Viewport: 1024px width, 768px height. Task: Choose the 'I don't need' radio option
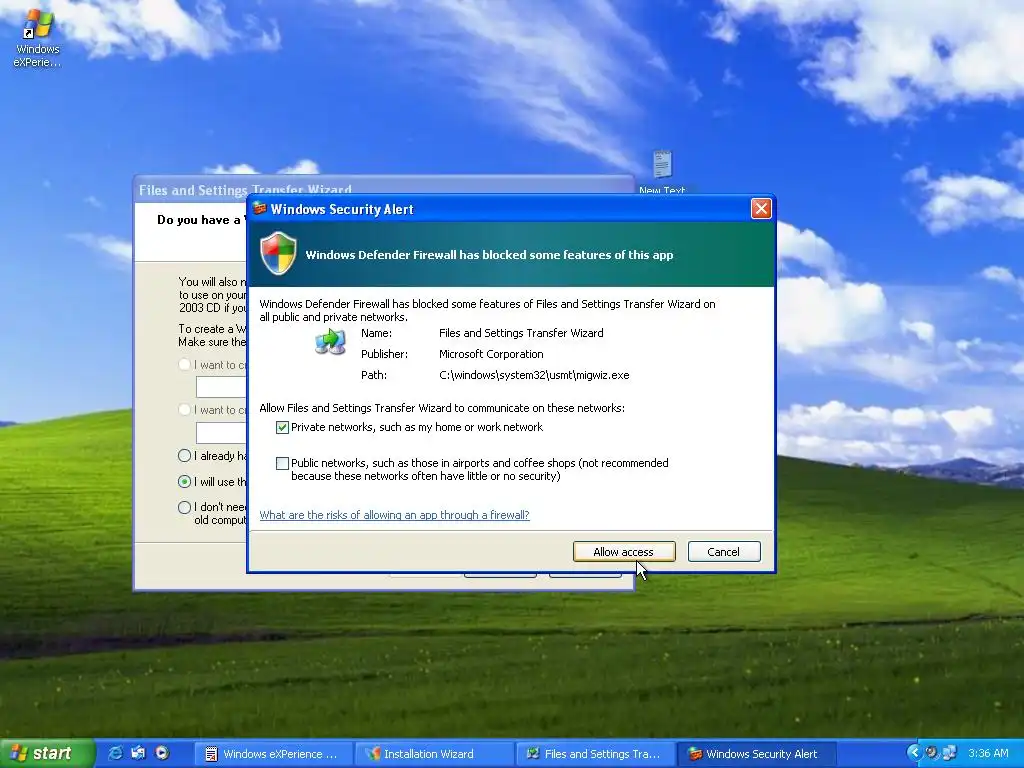184,507
